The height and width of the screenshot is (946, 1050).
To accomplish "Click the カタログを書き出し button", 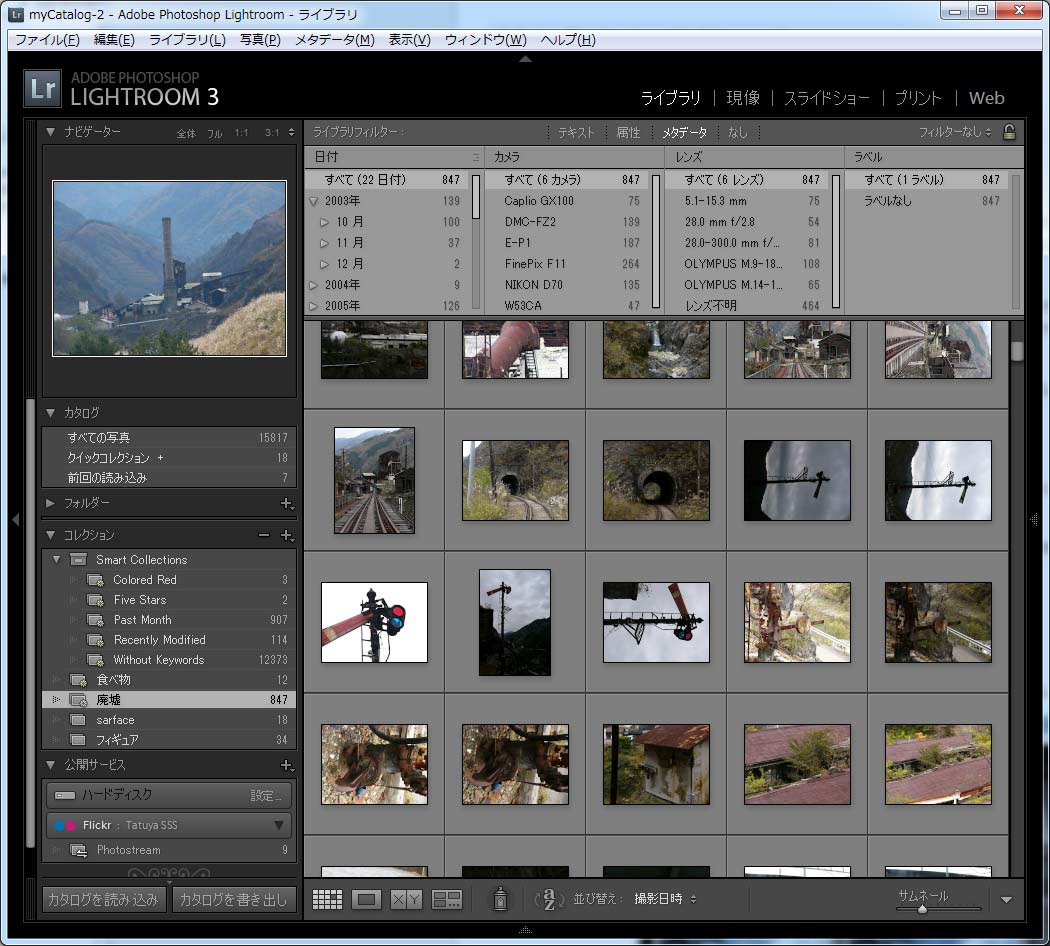I will pos(234,900).
